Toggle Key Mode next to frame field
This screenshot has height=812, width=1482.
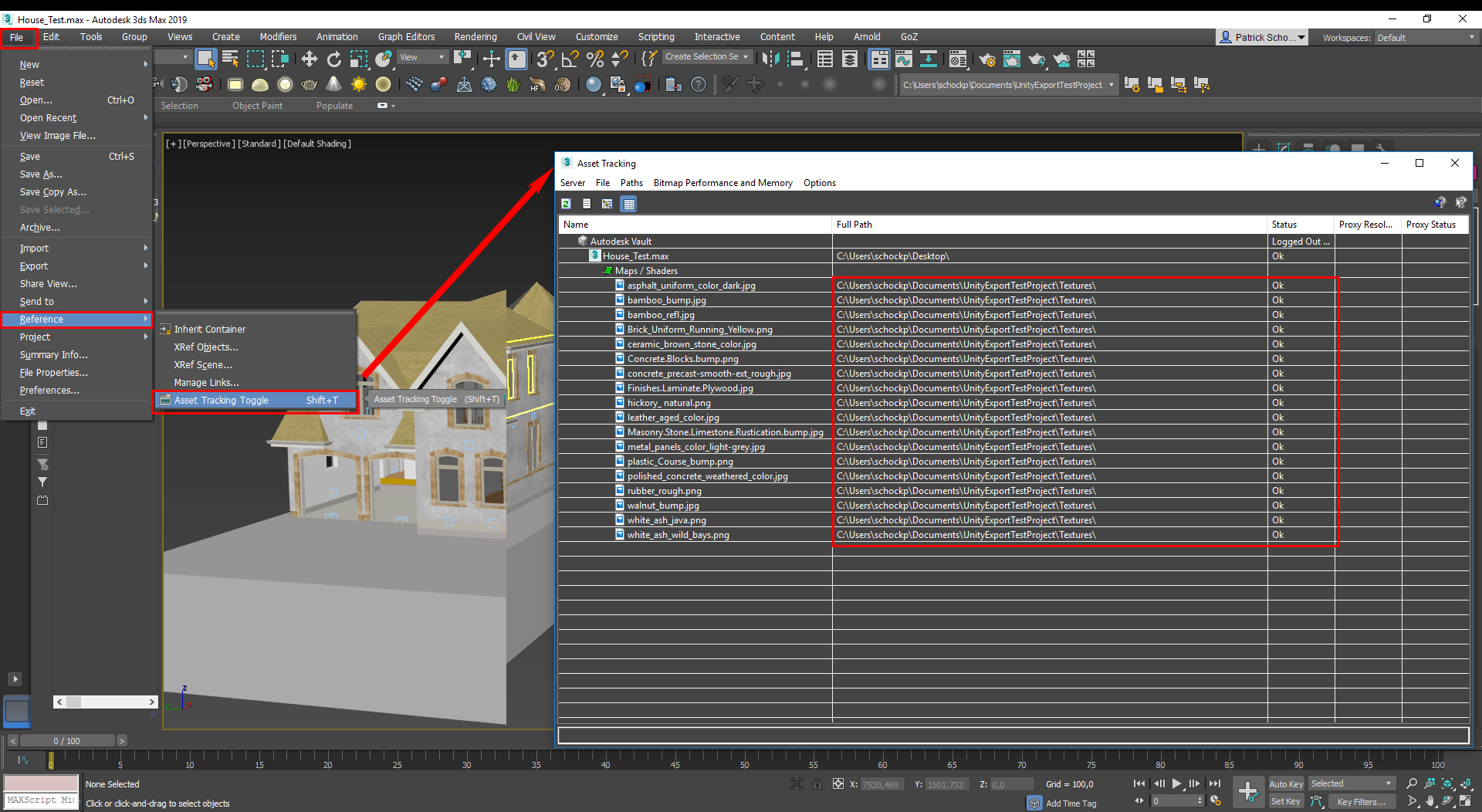pos(1139,801)
